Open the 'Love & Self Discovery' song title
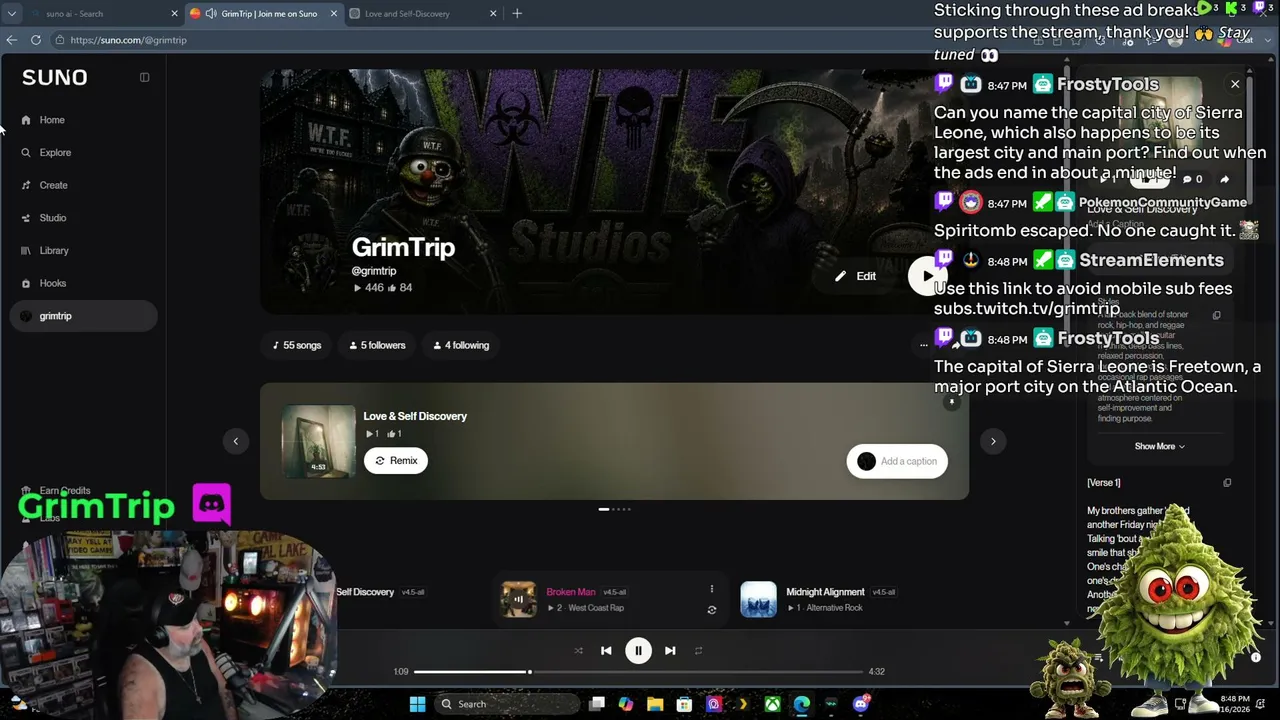 click(415, 416)
